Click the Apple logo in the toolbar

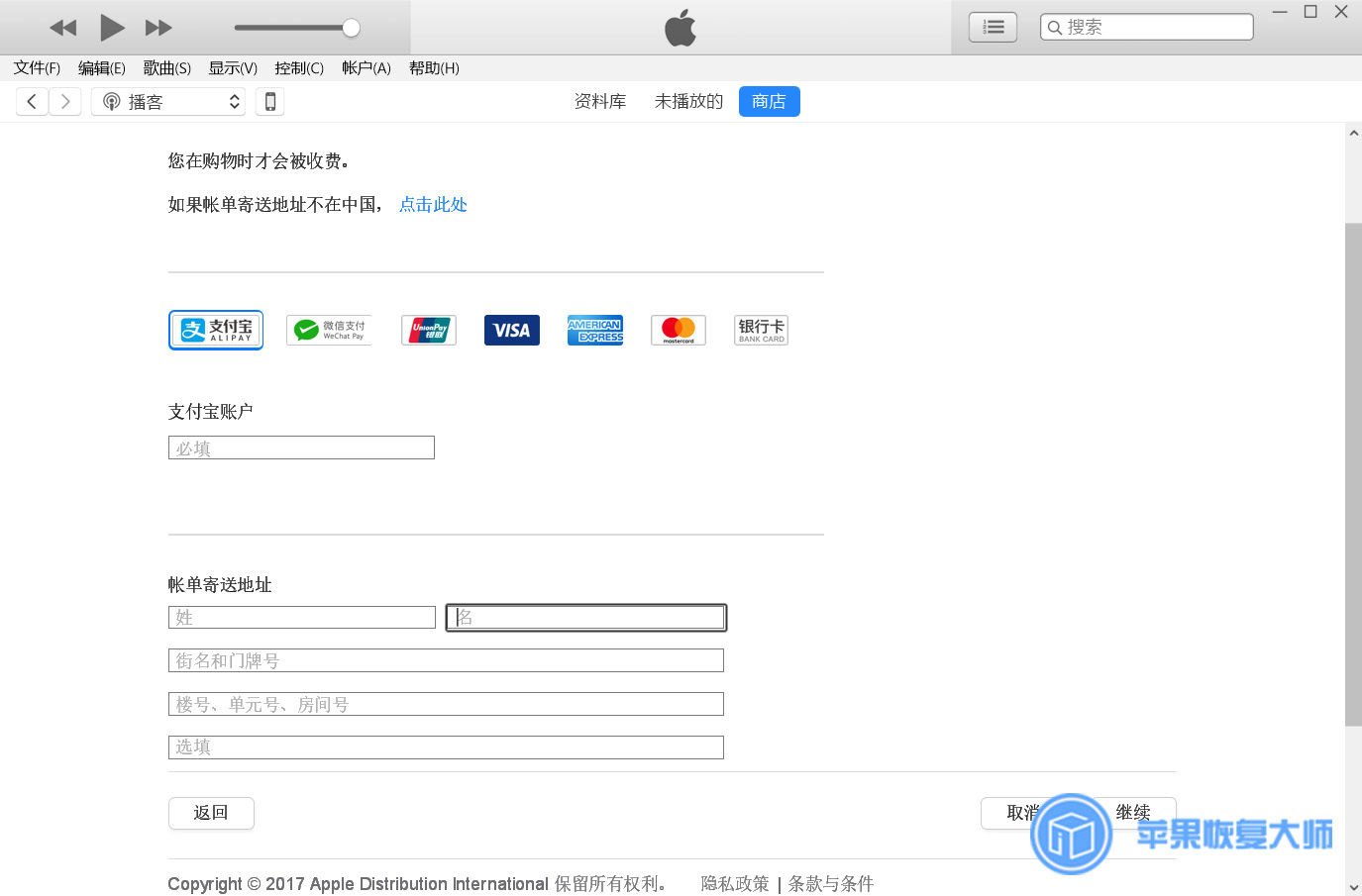pyautogui.click(x=680, y=27)
